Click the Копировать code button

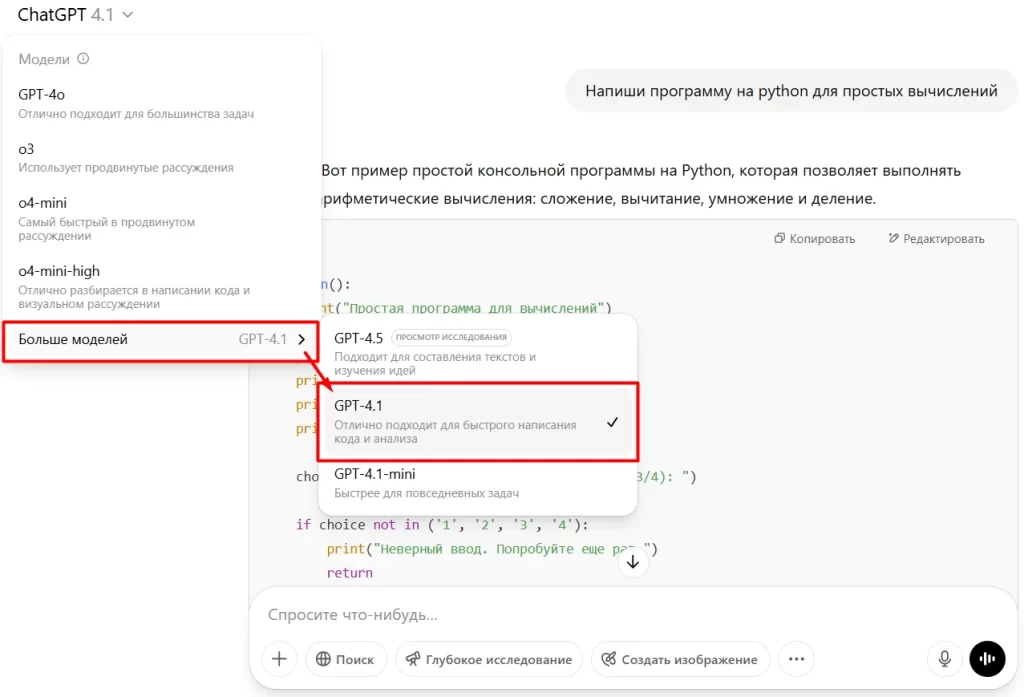click(814, 238)
